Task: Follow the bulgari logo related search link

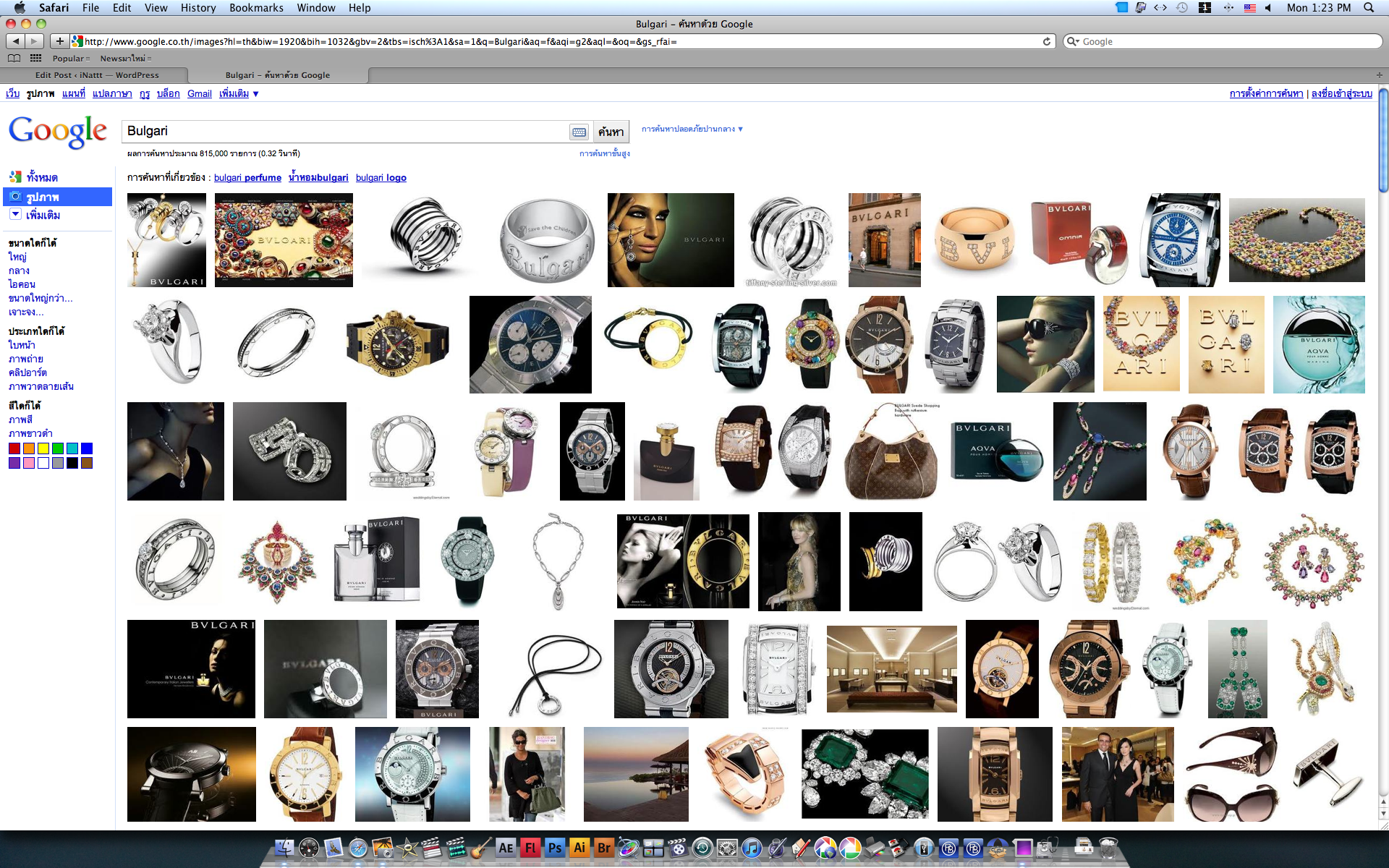Action: point(381,177)
